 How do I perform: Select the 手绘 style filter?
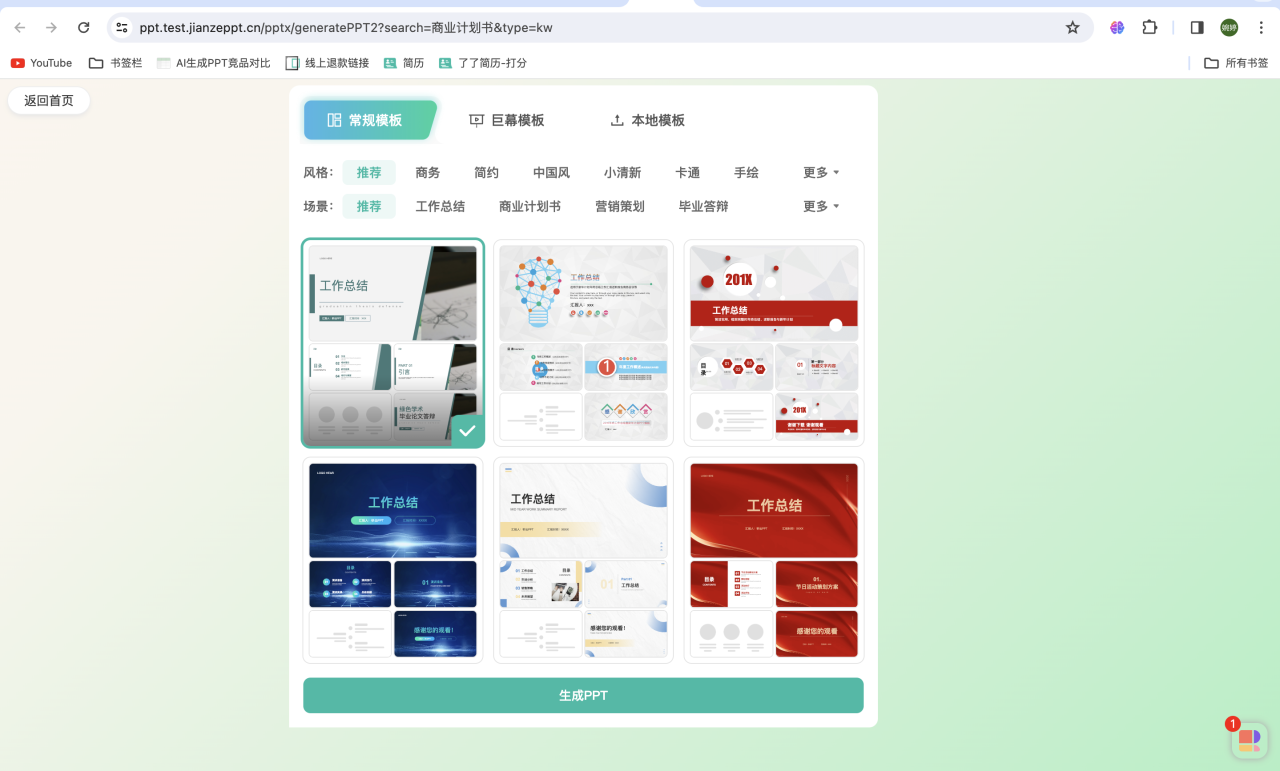746,173
